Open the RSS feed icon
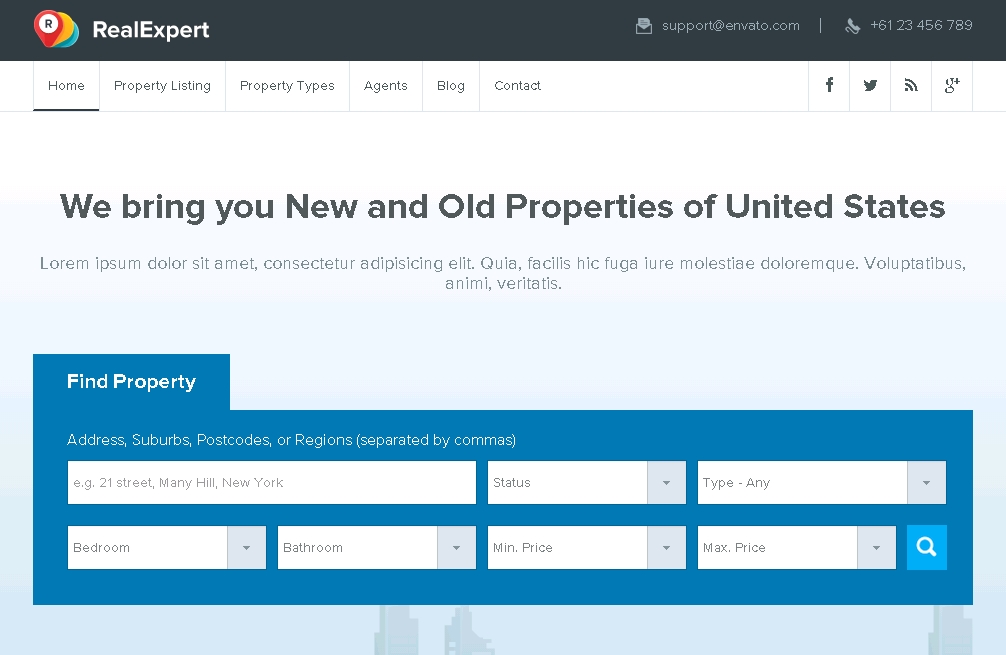Screen dimensions: 1006x655 [x=911, y=86]
